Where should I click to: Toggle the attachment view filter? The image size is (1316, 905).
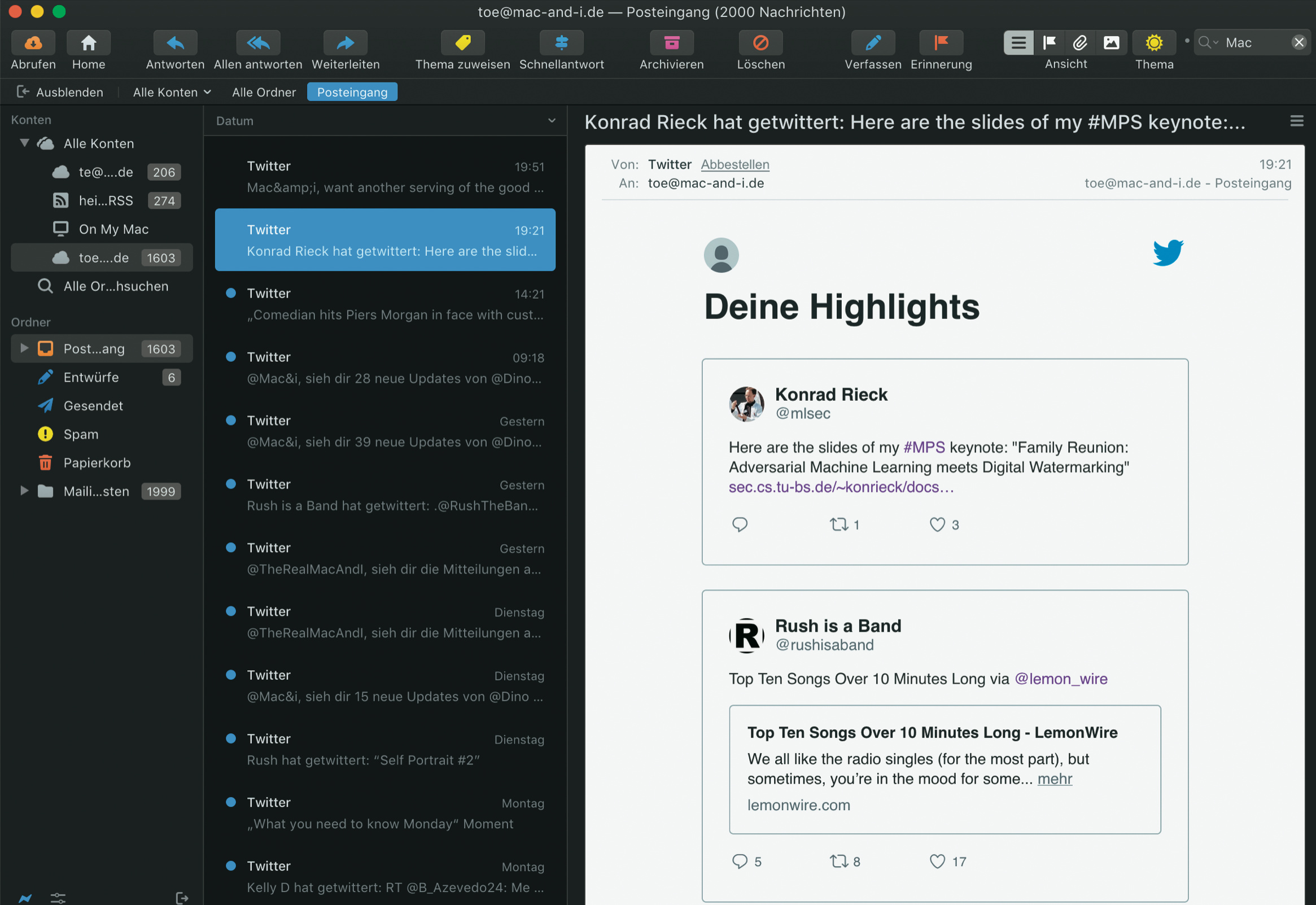click(1079, 42)
